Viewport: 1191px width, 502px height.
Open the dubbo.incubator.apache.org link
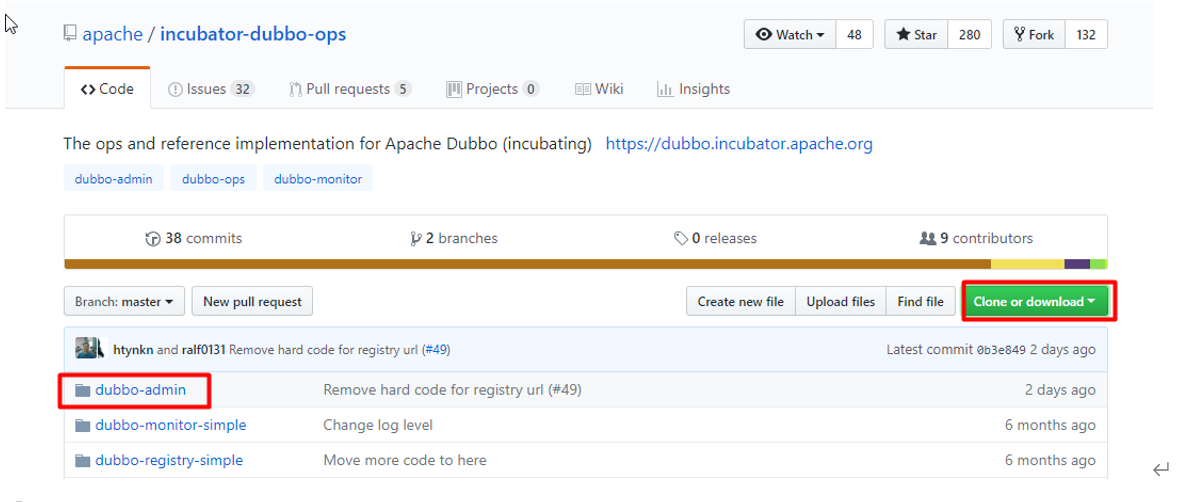(x=739, y=144)
